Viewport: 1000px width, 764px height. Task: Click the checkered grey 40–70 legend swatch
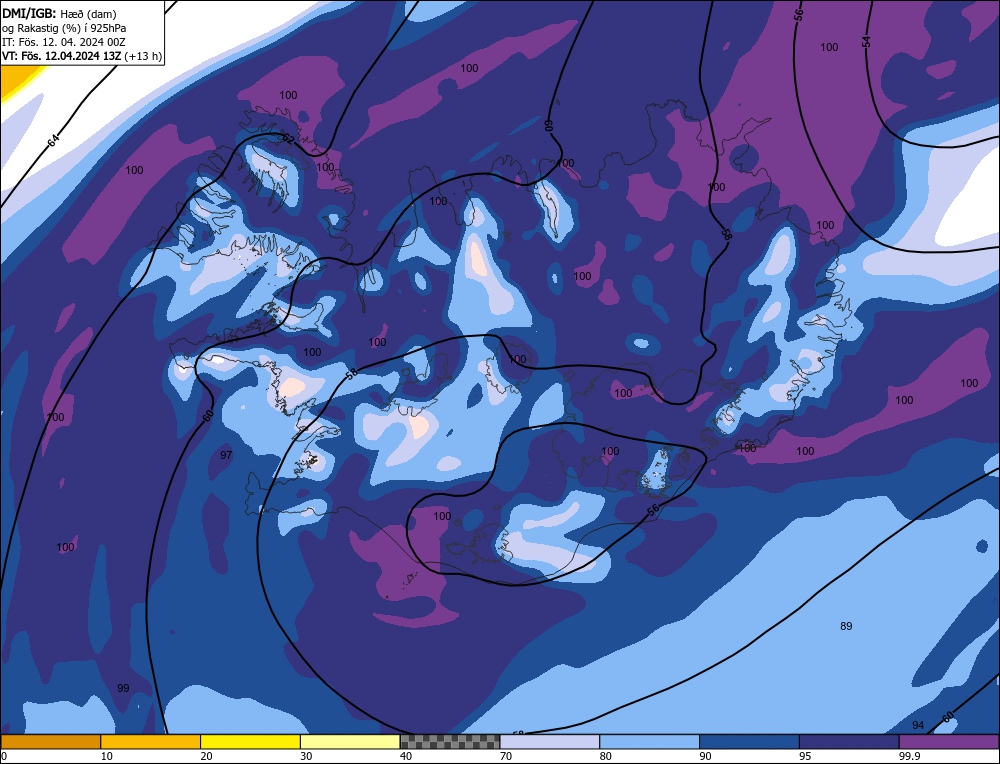point(450,742)
